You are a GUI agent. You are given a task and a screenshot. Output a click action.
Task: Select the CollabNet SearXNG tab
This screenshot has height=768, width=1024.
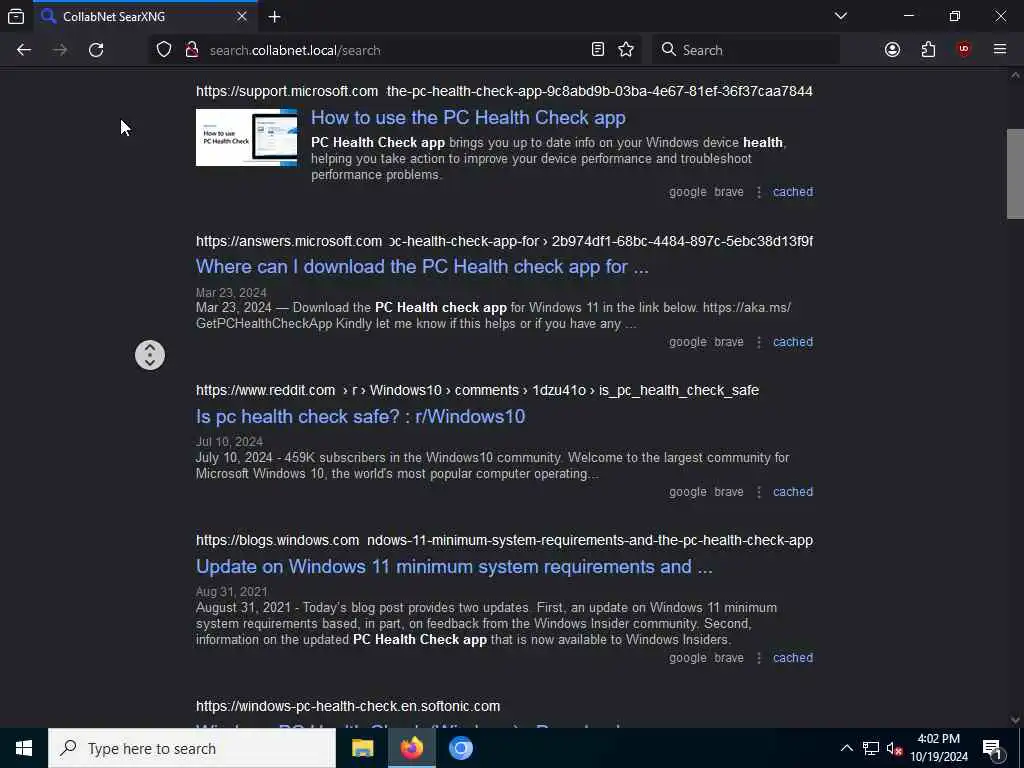(145, 16)
